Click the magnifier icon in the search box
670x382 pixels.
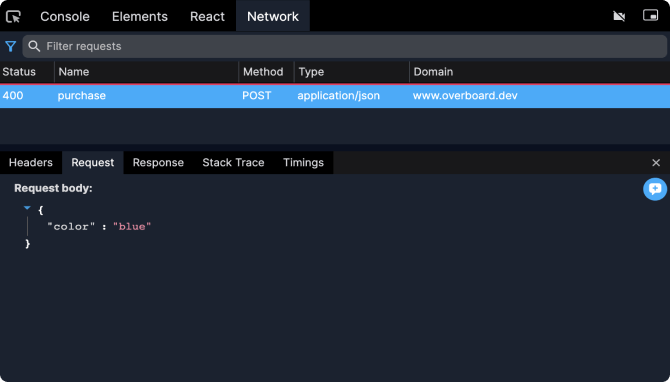pos(34,46)
